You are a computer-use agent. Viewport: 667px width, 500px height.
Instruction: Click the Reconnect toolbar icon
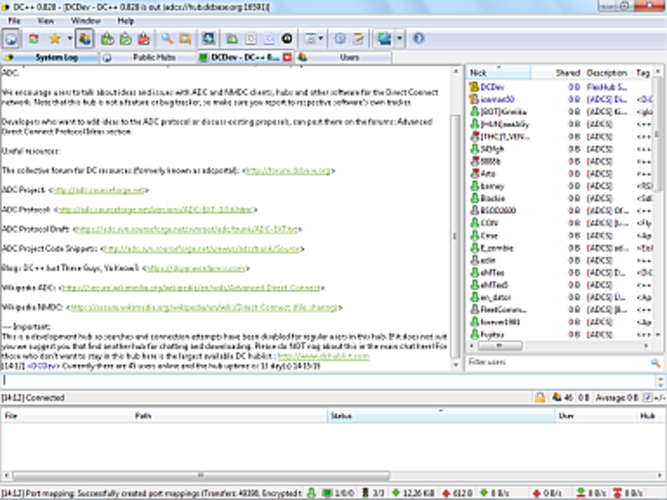(x=34, y=39)
